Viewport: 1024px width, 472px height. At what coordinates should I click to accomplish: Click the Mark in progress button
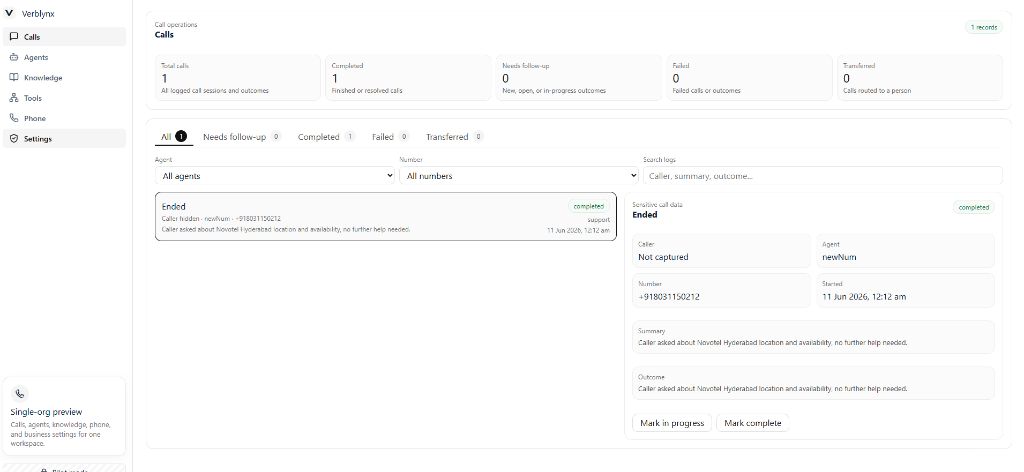pos(672,423)
